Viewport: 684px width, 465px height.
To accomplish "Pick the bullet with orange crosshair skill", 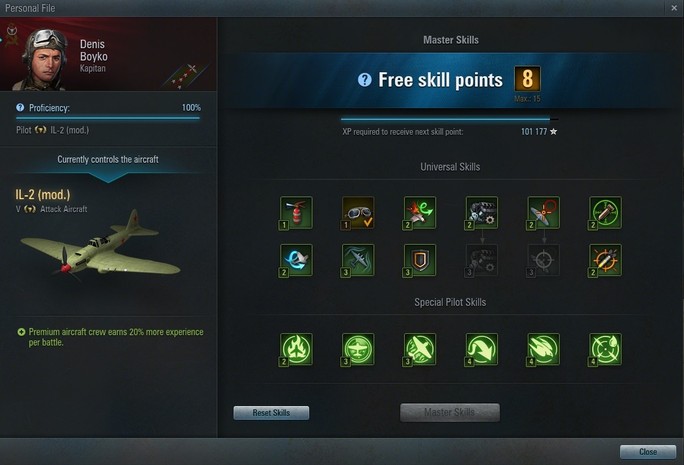I will (605, 260).
